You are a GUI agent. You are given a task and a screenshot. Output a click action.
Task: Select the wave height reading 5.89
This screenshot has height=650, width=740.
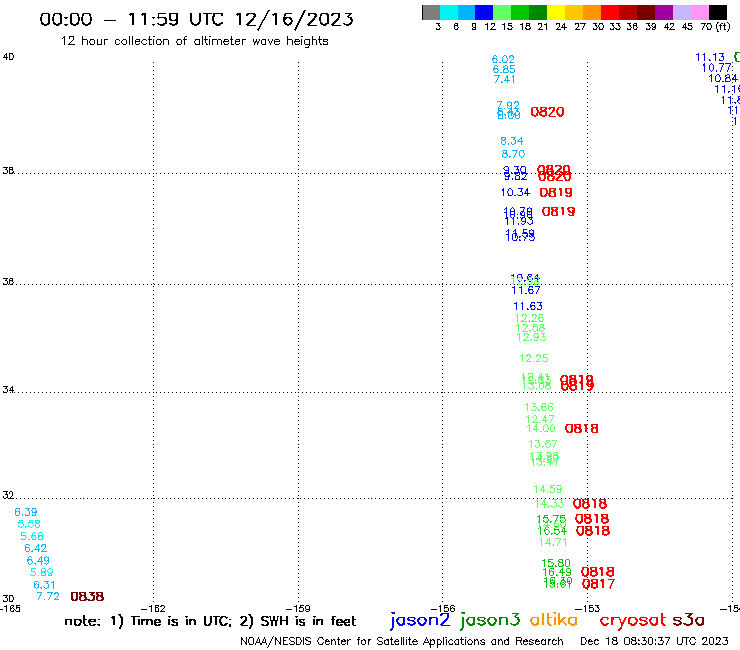pos(42,572)
